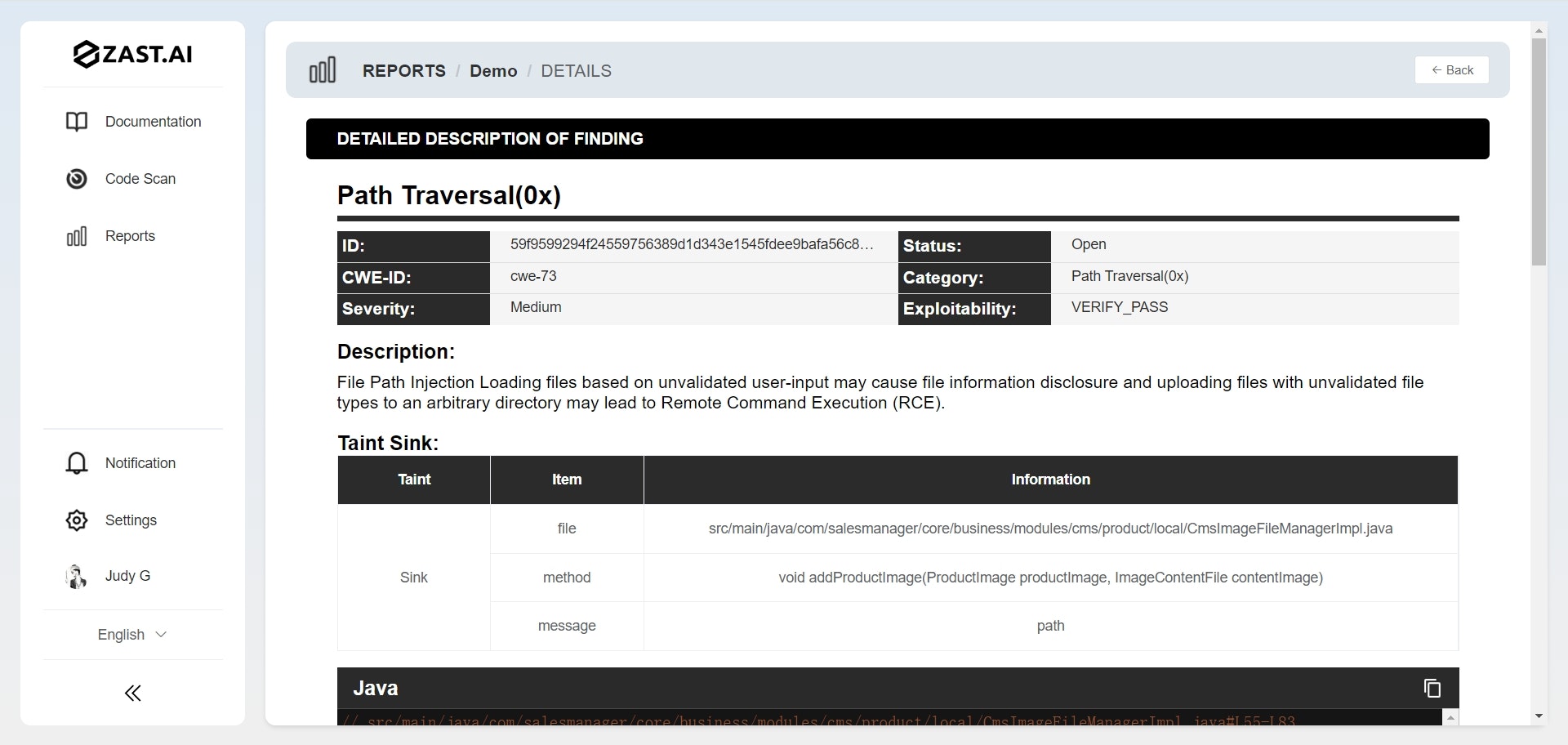Click the Item column header

click(567, 480)
